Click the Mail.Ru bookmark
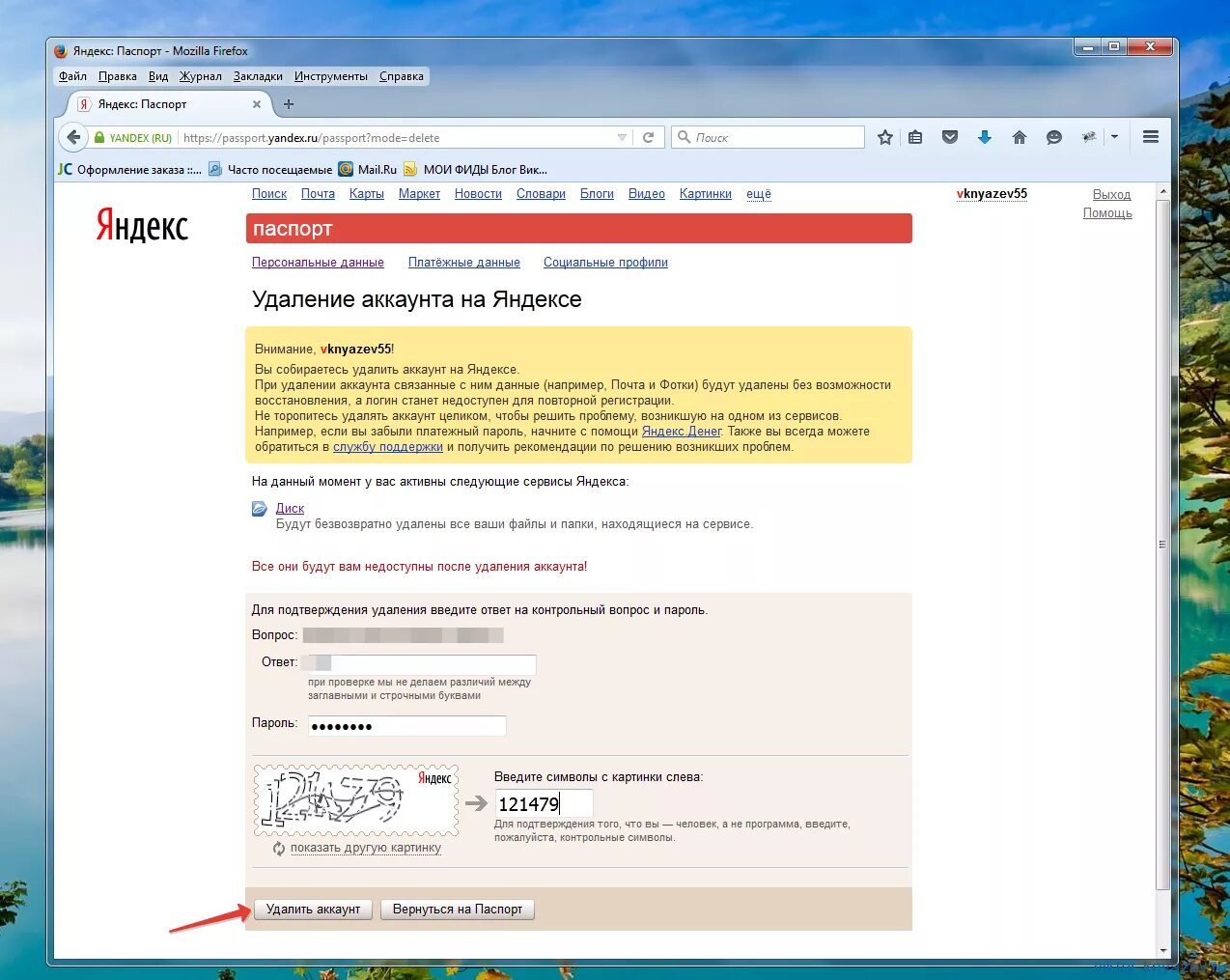 point(368,169)
